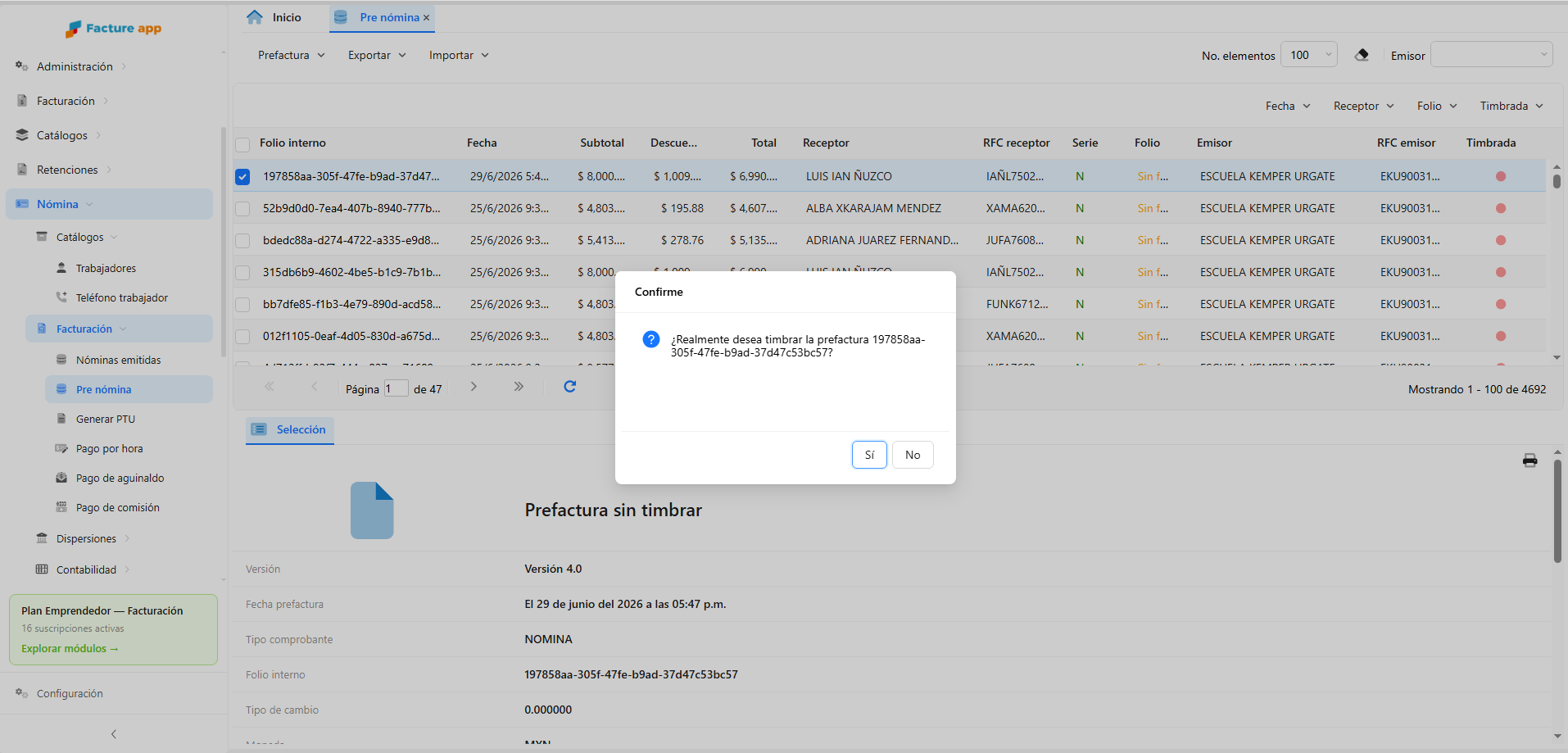This screenshot has height=753, width=1568.
Task: Click the question mark icon in dialog
Action: 651,339
